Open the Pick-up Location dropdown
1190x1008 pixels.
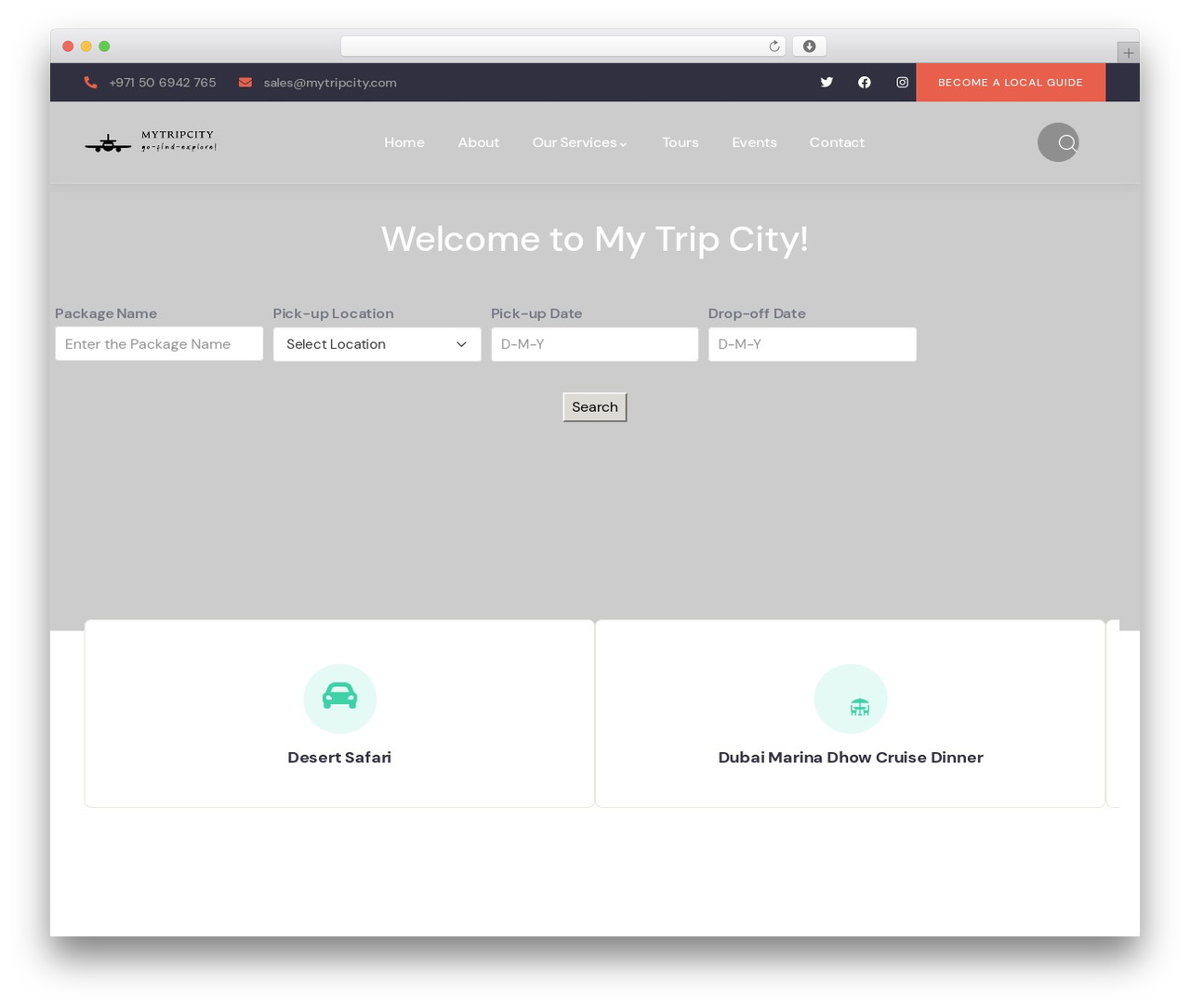(377, 344)
